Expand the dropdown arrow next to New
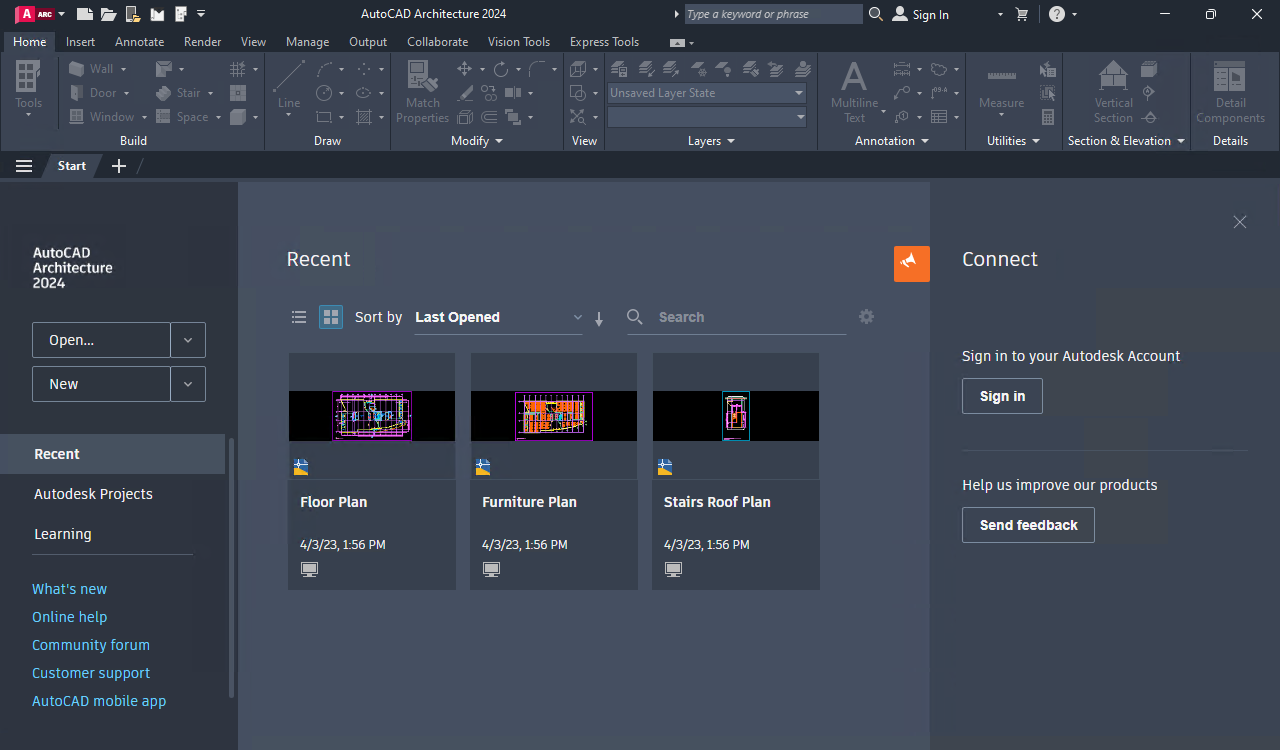This screenshot has height=750, width=1280. [x=188, y=384]
